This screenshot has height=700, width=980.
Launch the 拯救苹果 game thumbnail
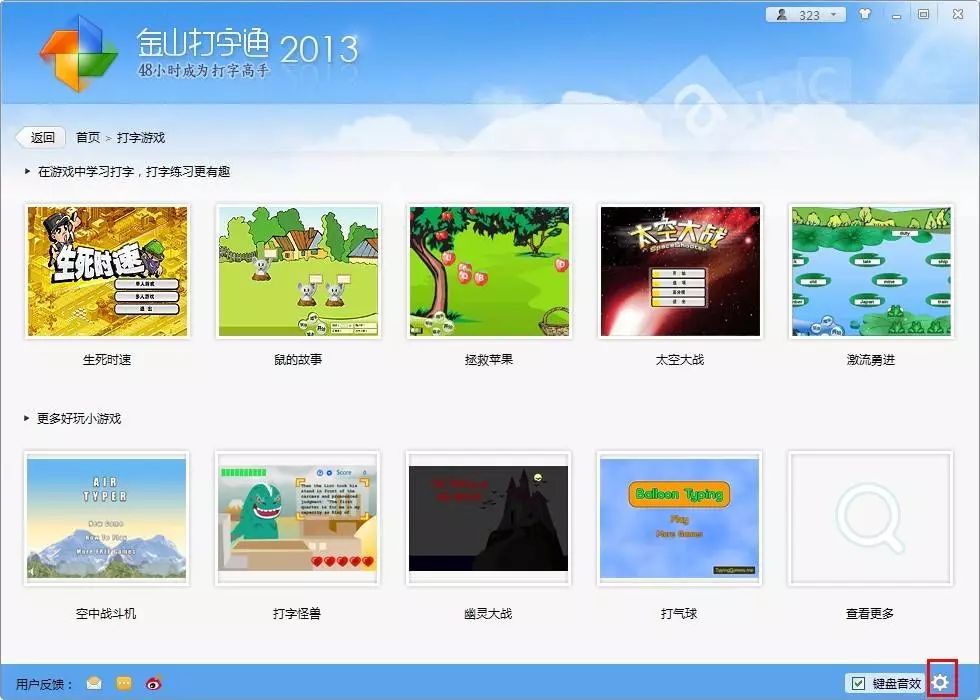[x=489, y=271]
